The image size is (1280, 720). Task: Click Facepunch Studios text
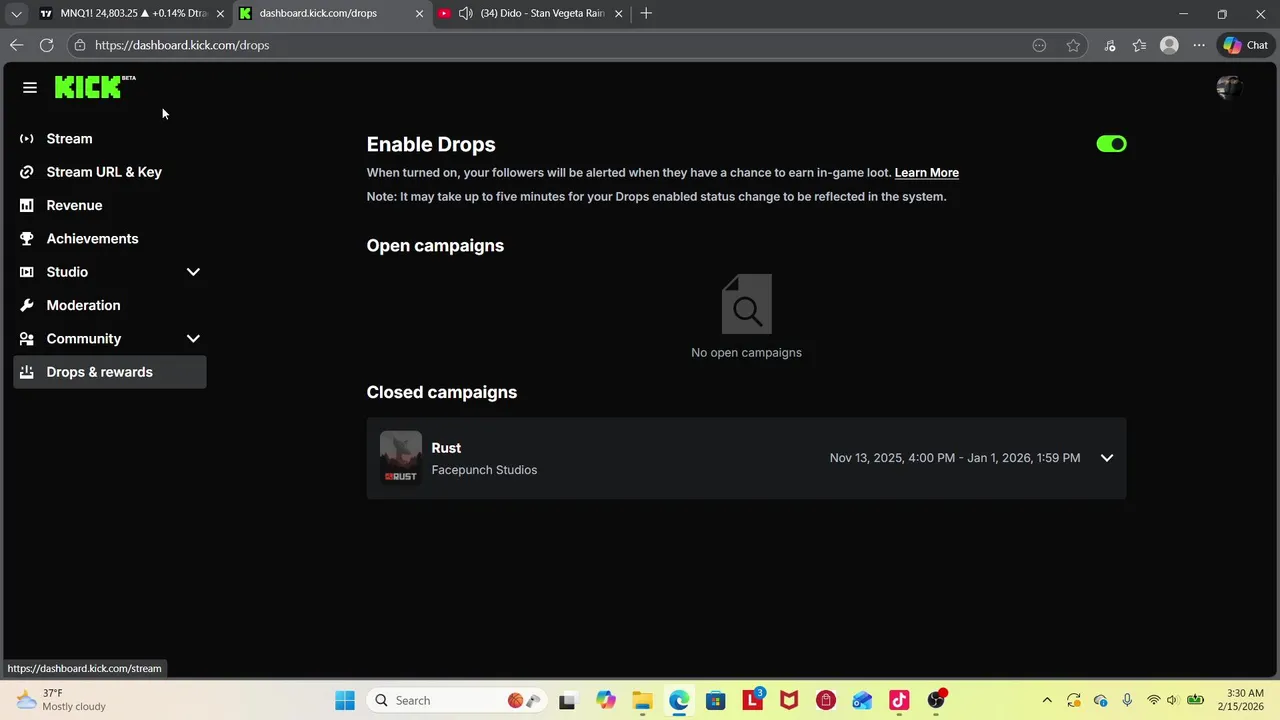tap(484, 470)
